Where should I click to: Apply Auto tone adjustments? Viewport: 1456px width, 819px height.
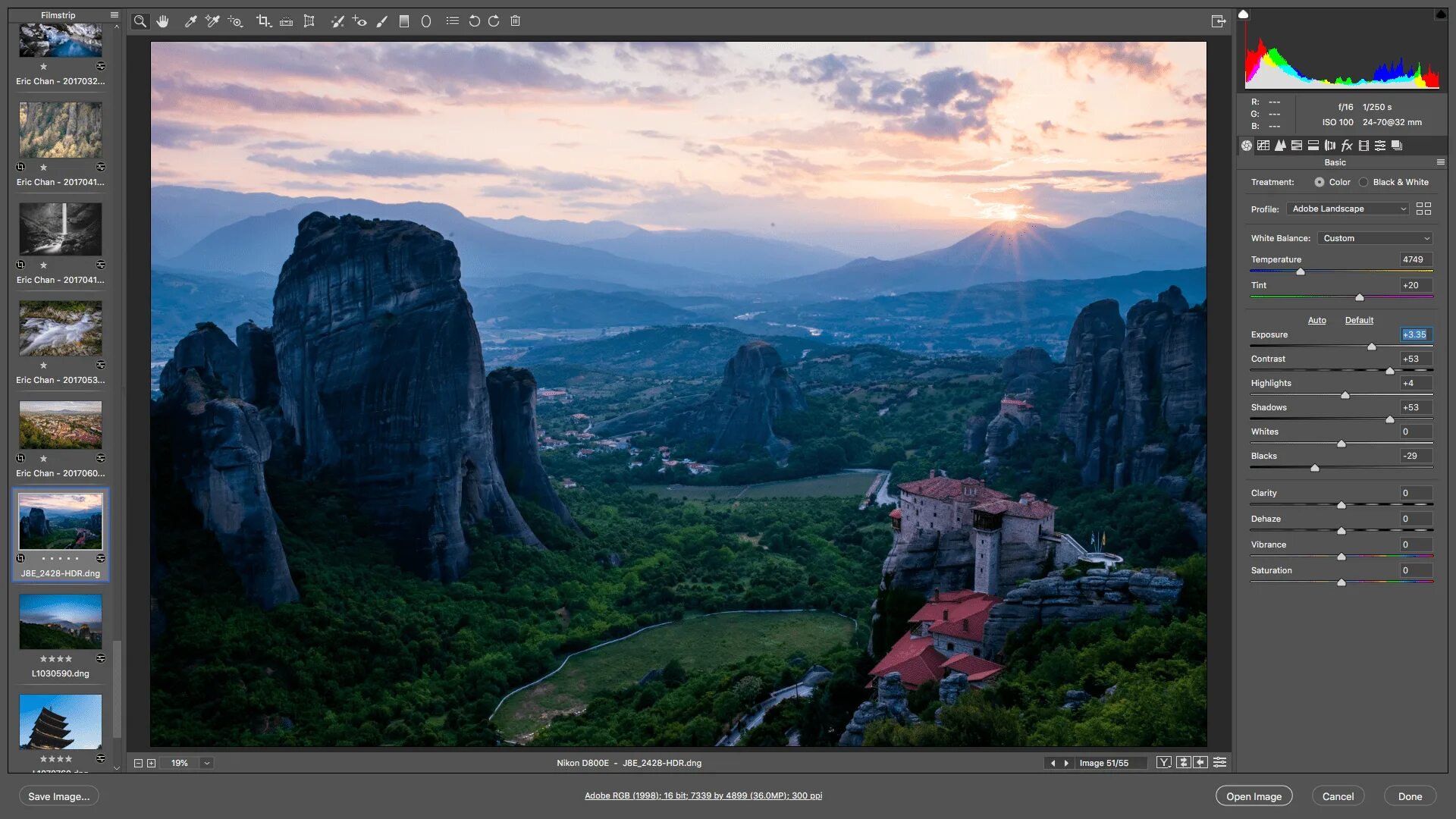pos(1317,320)
